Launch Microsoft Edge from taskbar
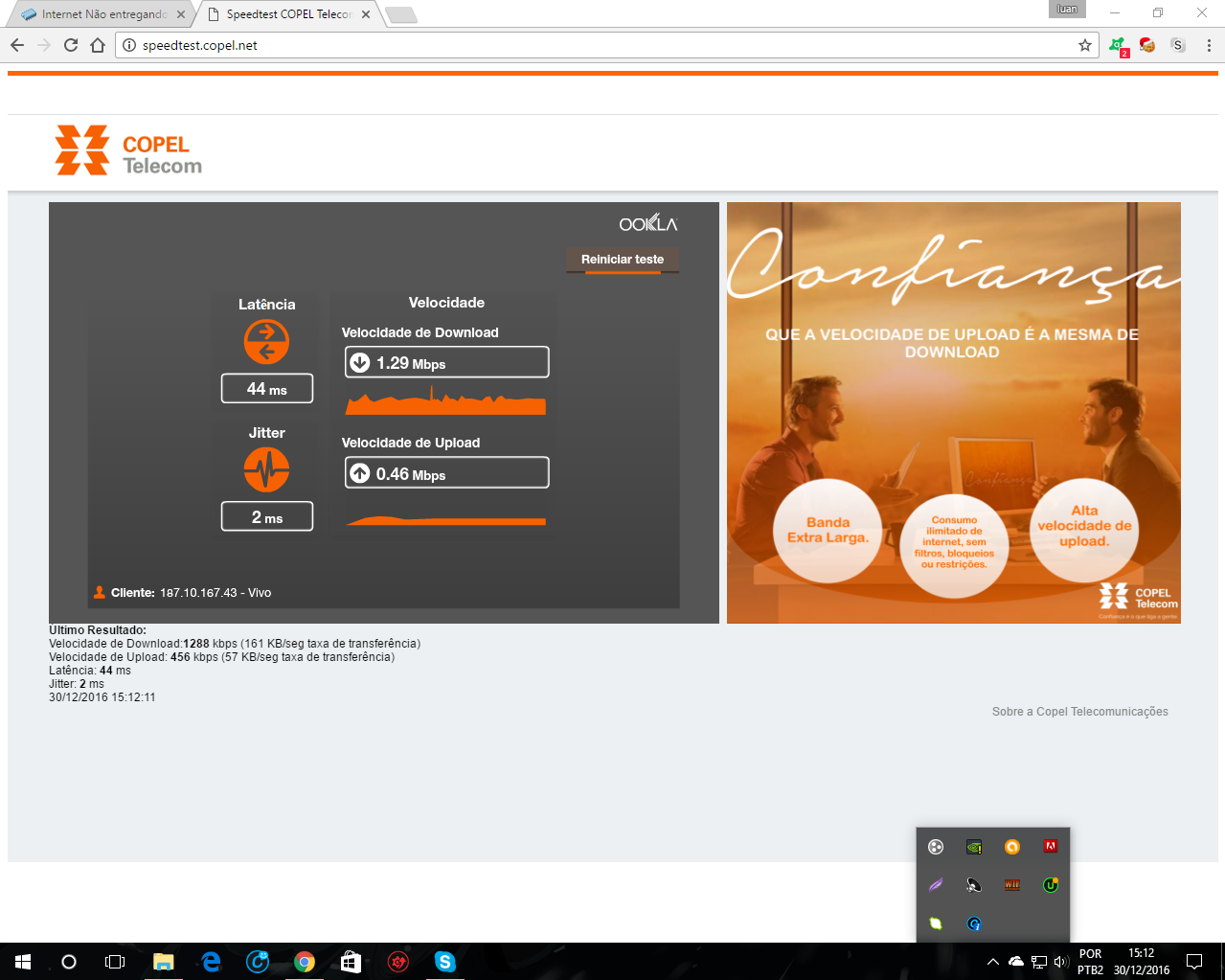Viewport: 1225px width, 980px height. click(211, 962)
